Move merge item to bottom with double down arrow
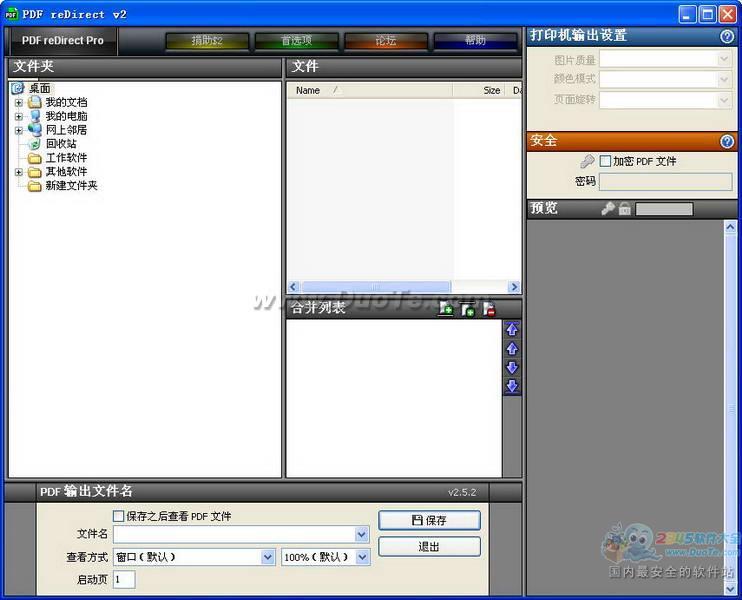 512,386
